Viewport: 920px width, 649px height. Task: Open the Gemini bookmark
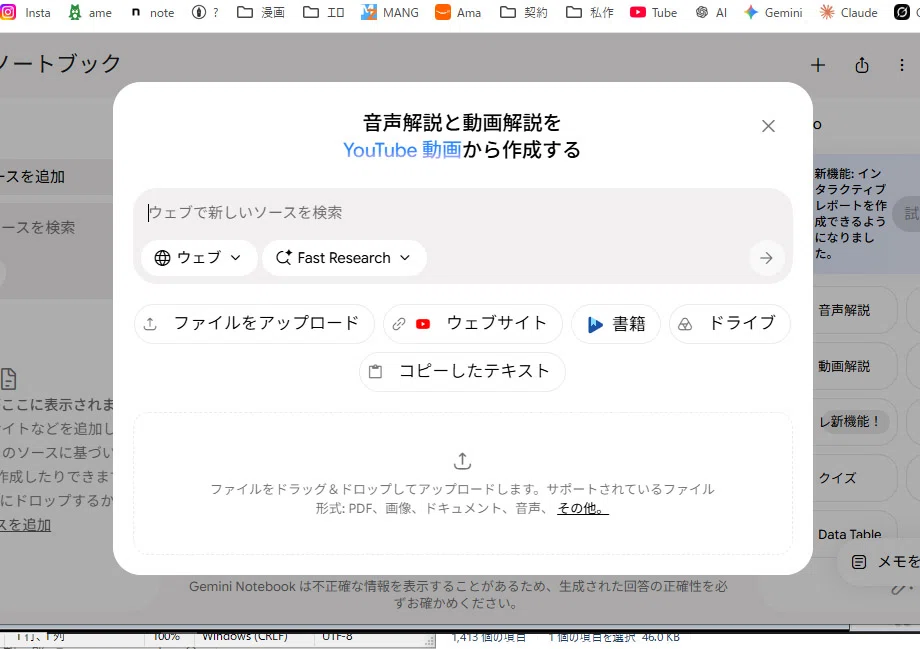[773, 12]
